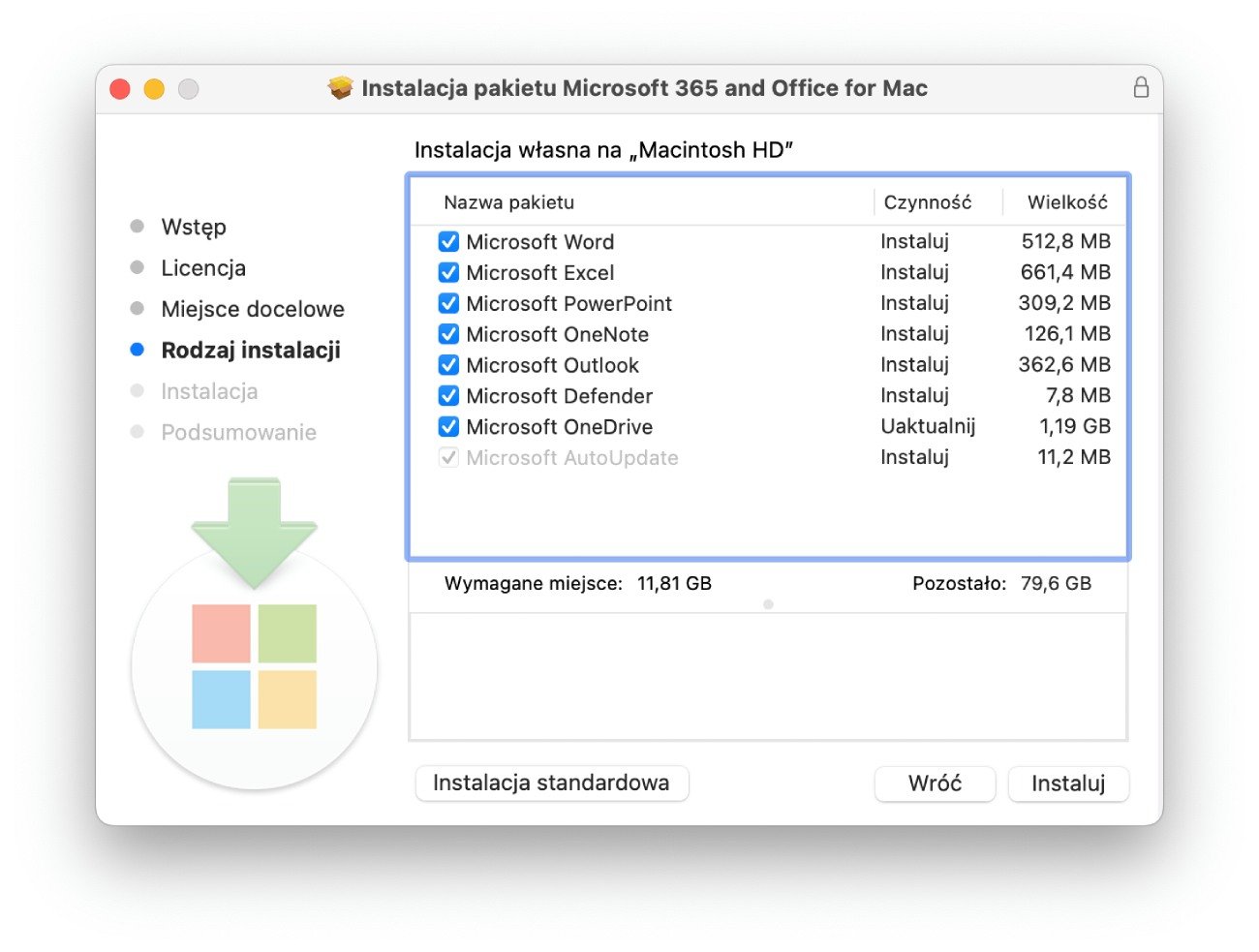This screenshot has height=952, width=1259.
Task: Select the Wstęp step in sidebar
Action: [194, 227]
